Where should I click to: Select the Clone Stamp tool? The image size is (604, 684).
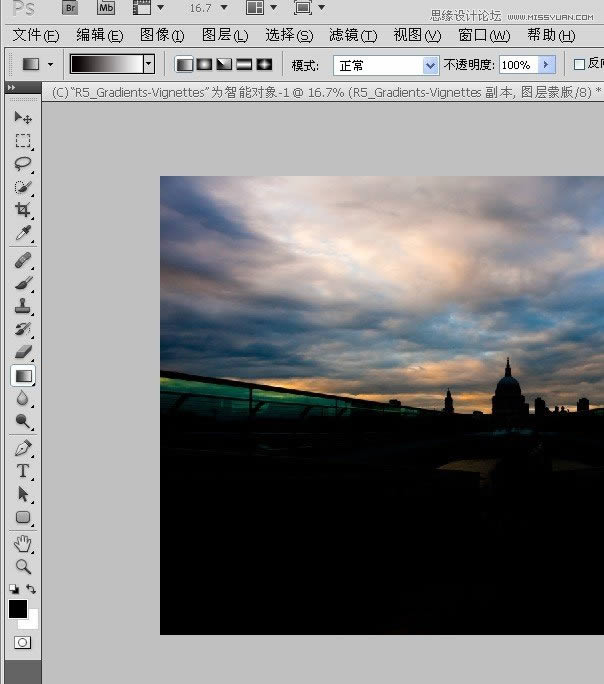point(23,306)
